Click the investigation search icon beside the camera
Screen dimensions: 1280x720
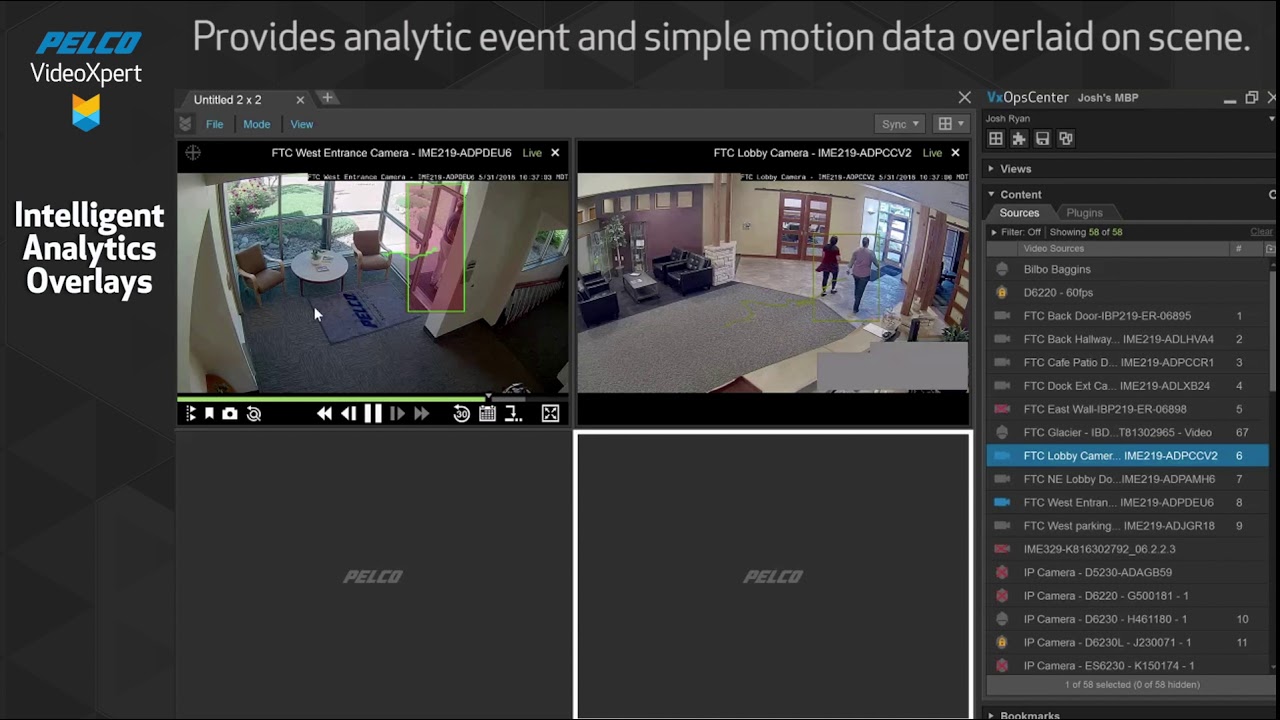click(254, 413)
